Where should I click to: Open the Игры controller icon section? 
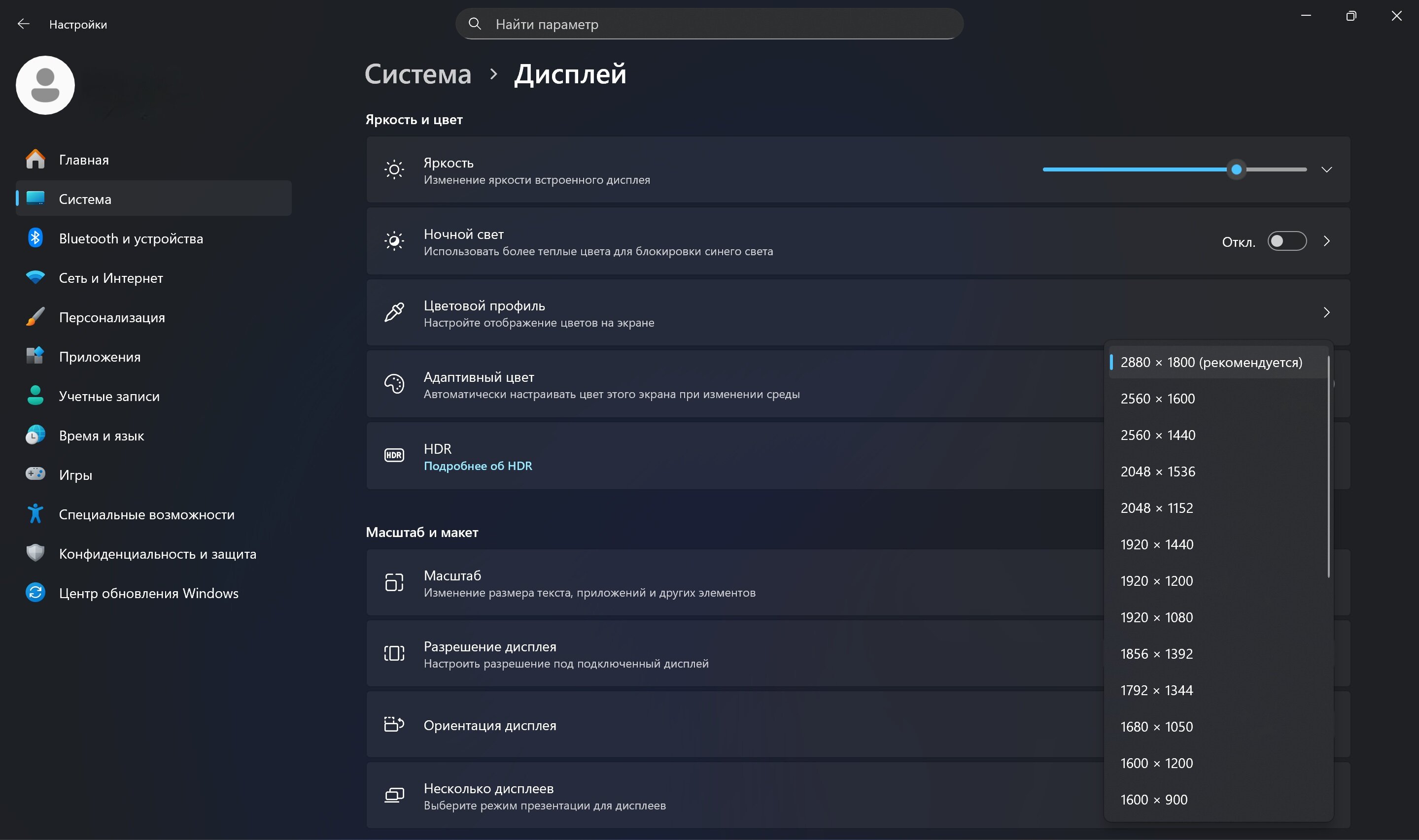pos(35,474)
